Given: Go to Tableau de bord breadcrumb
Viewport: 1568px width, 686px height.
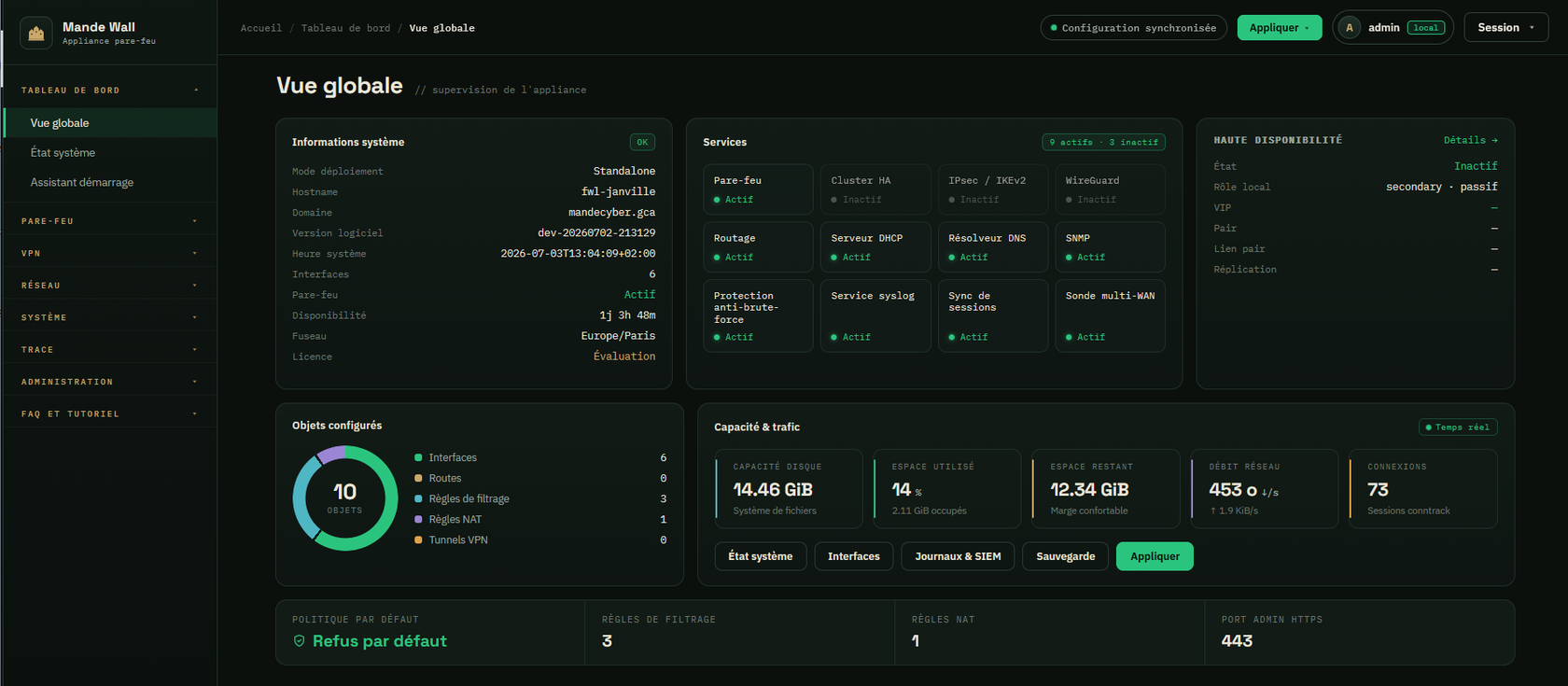Looking at the screenshot, I should point(345,28).
